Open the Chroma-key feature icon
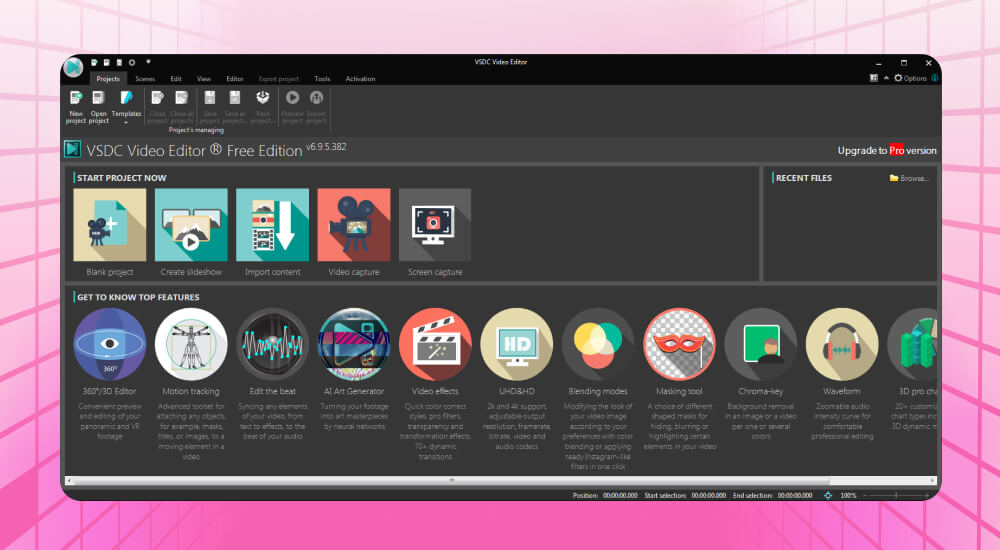The image size is (1000, 550). tap(761, 345)
